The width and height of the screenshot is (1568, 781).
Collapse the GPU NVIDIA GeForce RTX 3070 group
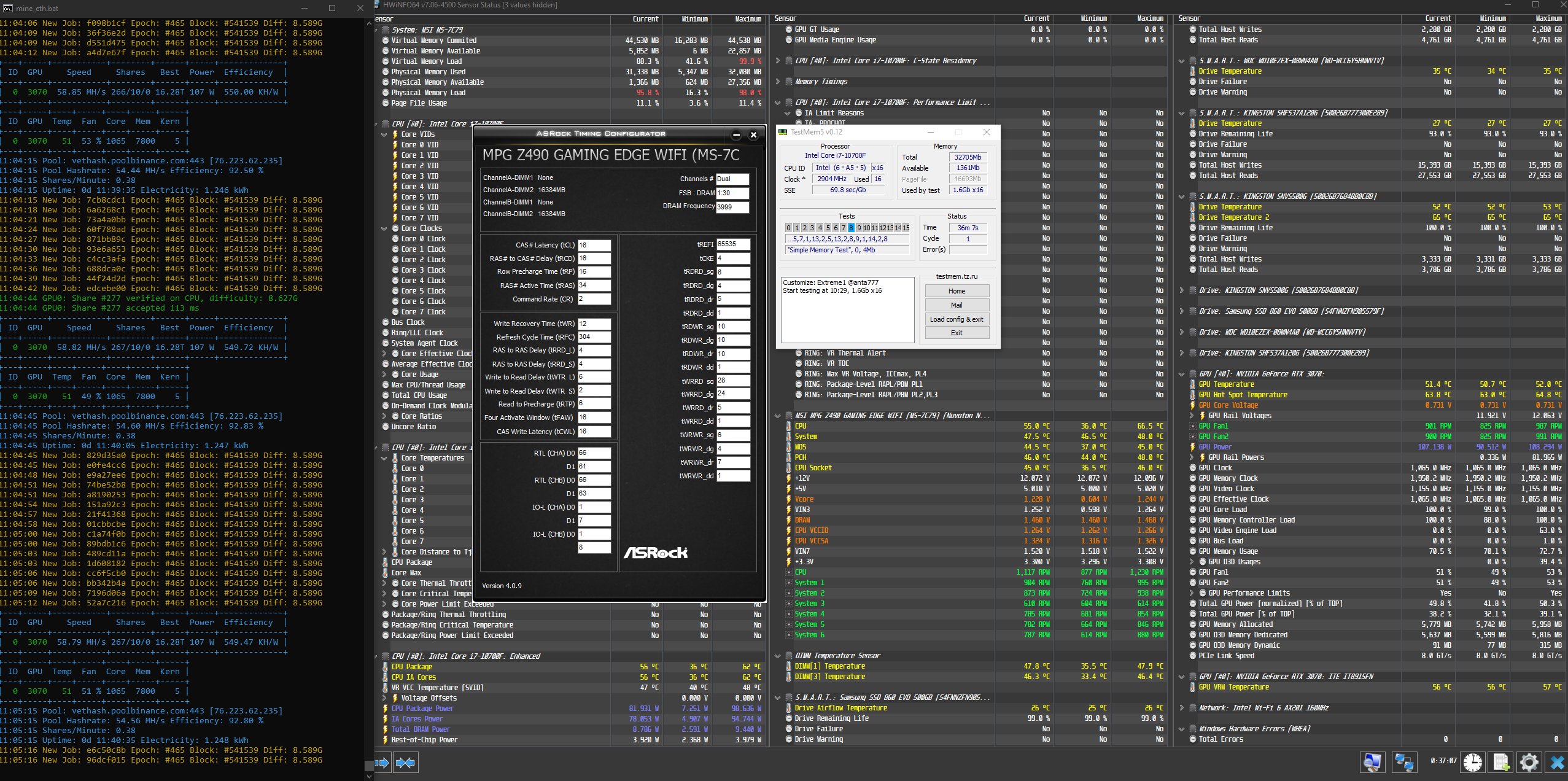coord(1182,374)
